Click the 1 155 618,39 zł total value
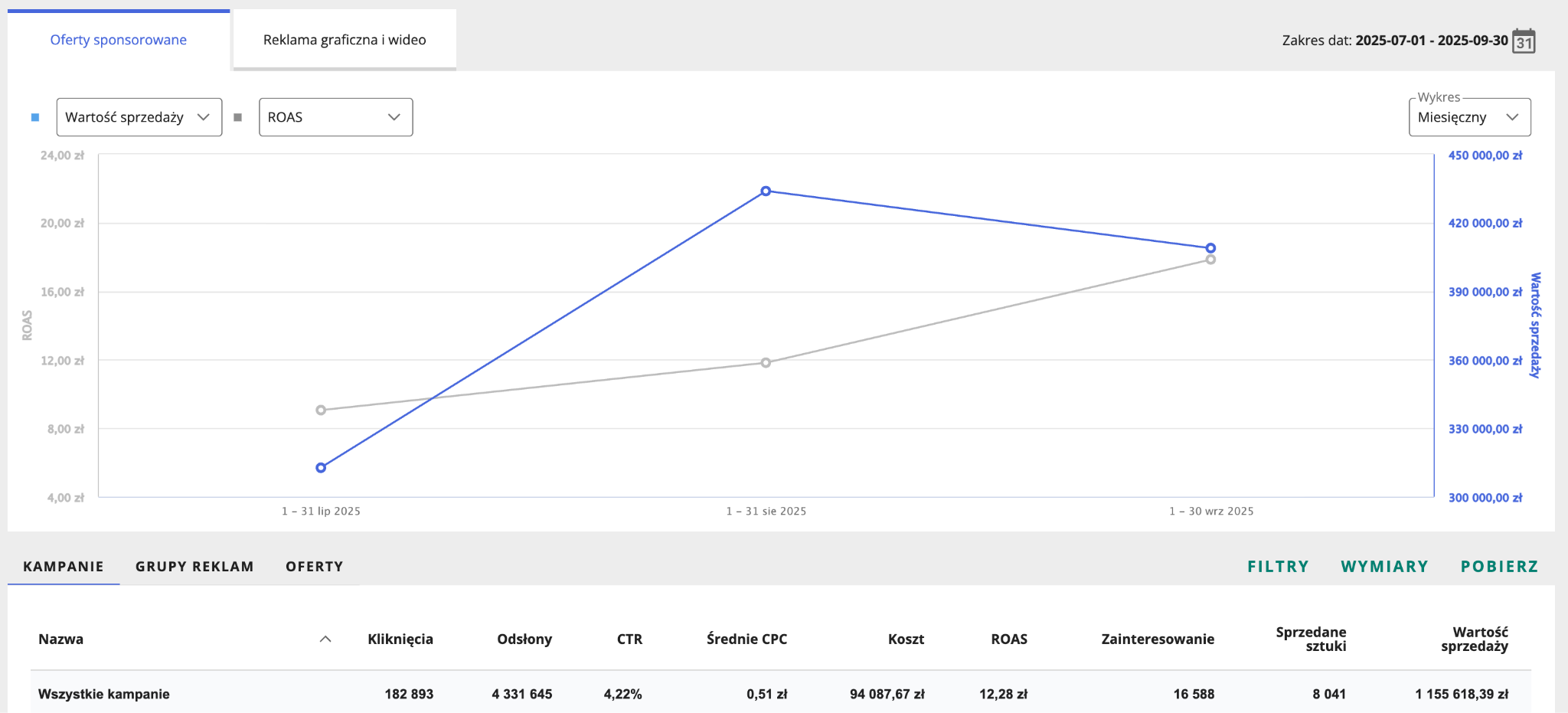1568x713 pixels. [1462, 694]
